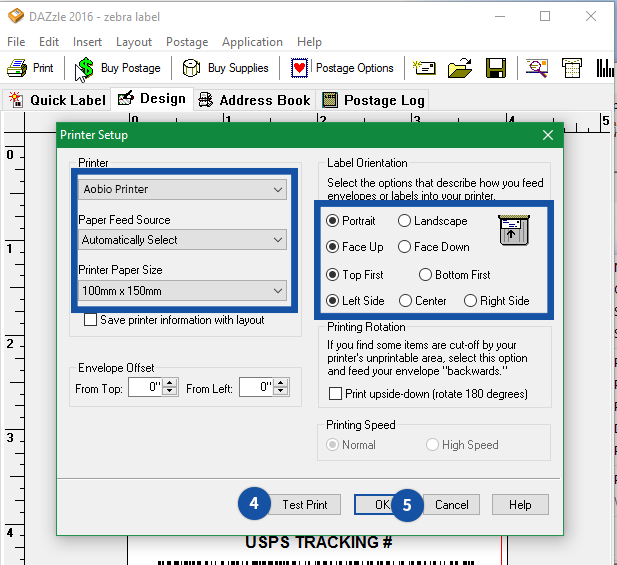The image size is (617, 565).
Task: Open the Aobio Printer dropdown
Action: pyautogui.click(x=182, y=189)
